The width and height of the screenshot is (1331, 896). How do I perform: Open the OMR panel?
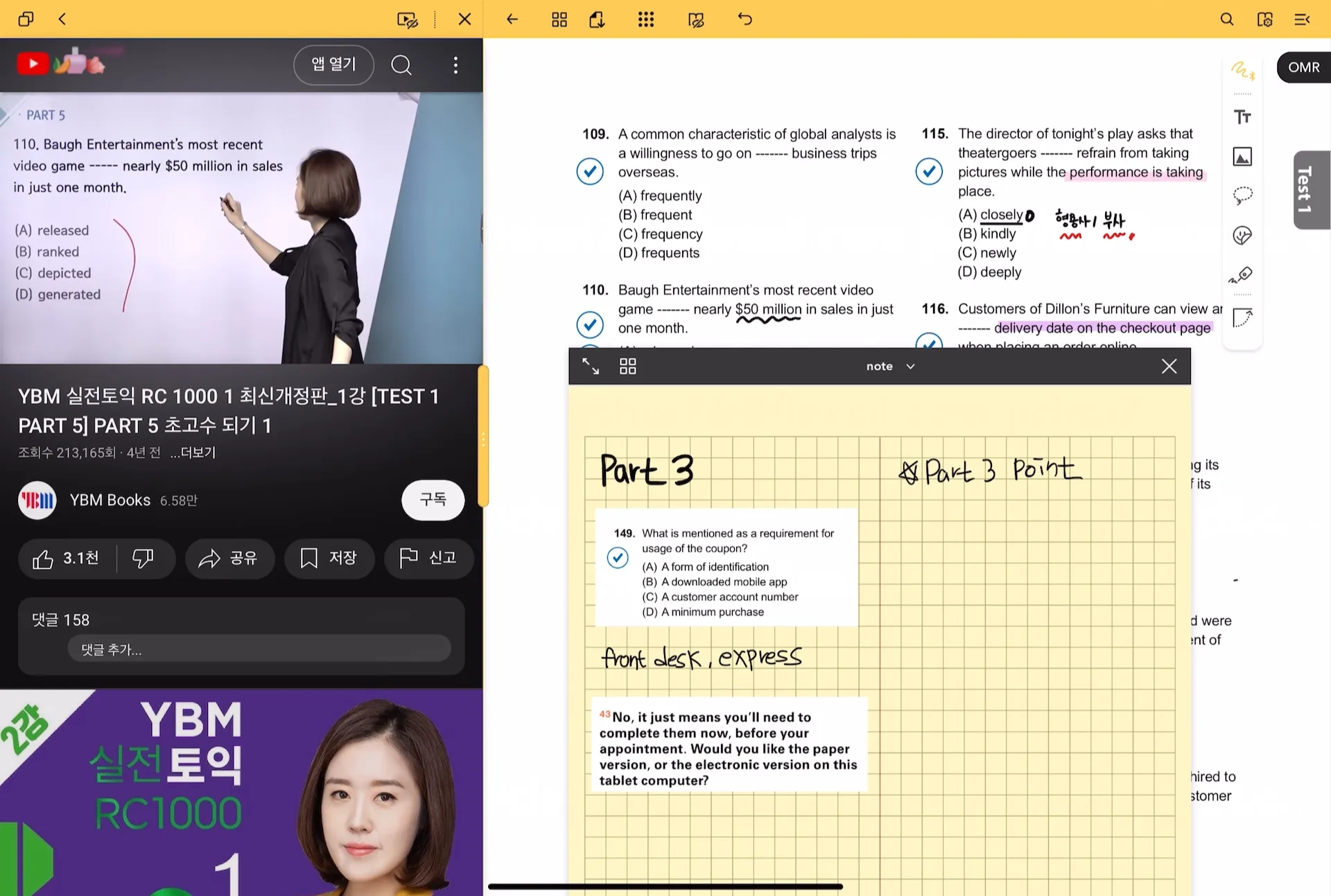pyautogui.click(x=1303, y=67)
